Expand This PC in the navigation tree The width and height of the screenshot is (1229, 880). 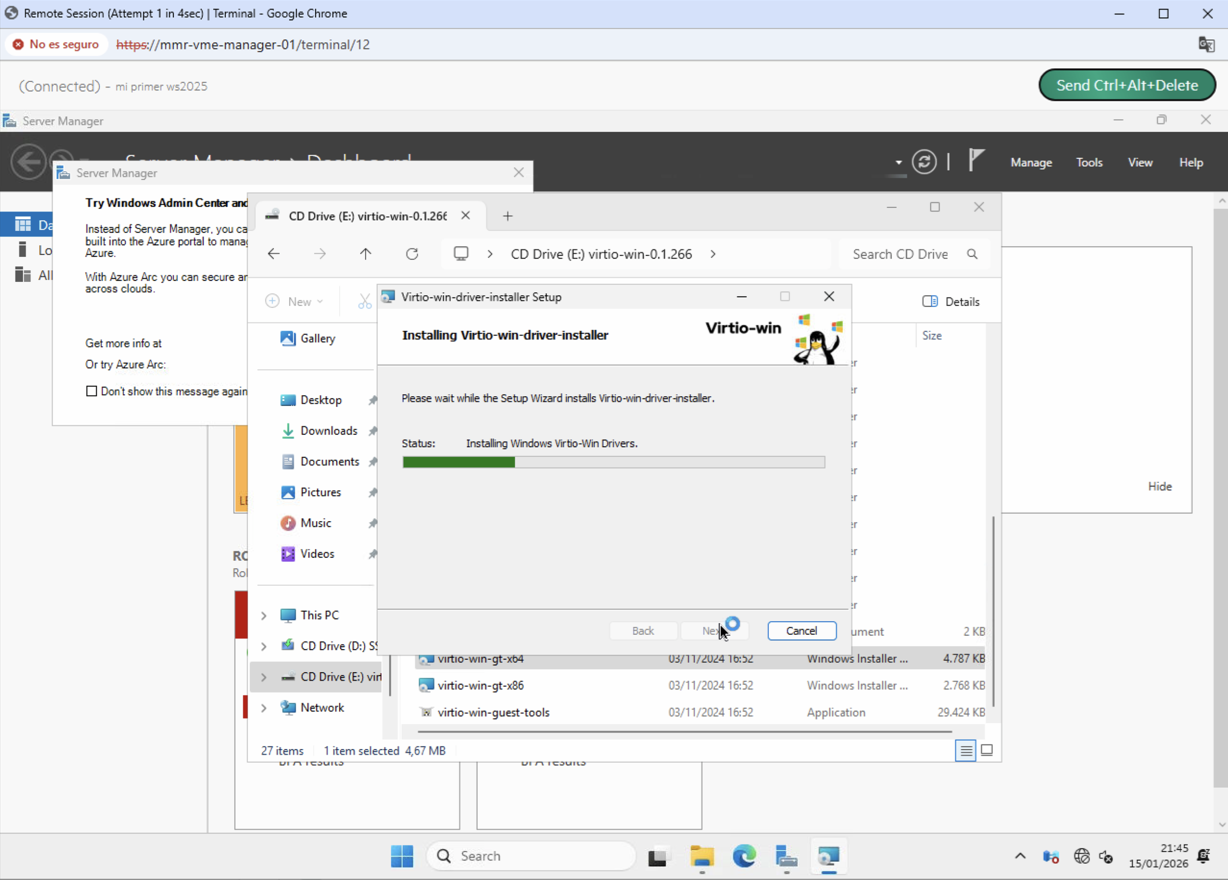click(263, 614)
